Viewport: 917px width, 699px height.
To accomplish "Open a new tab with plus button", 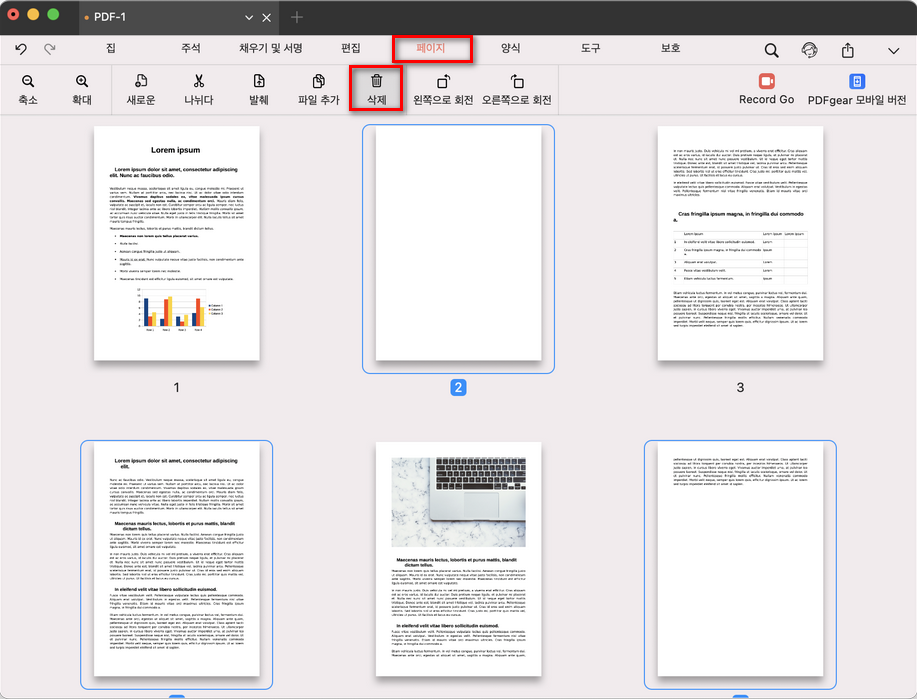I will pyautogui.click(x=296, y=17).
